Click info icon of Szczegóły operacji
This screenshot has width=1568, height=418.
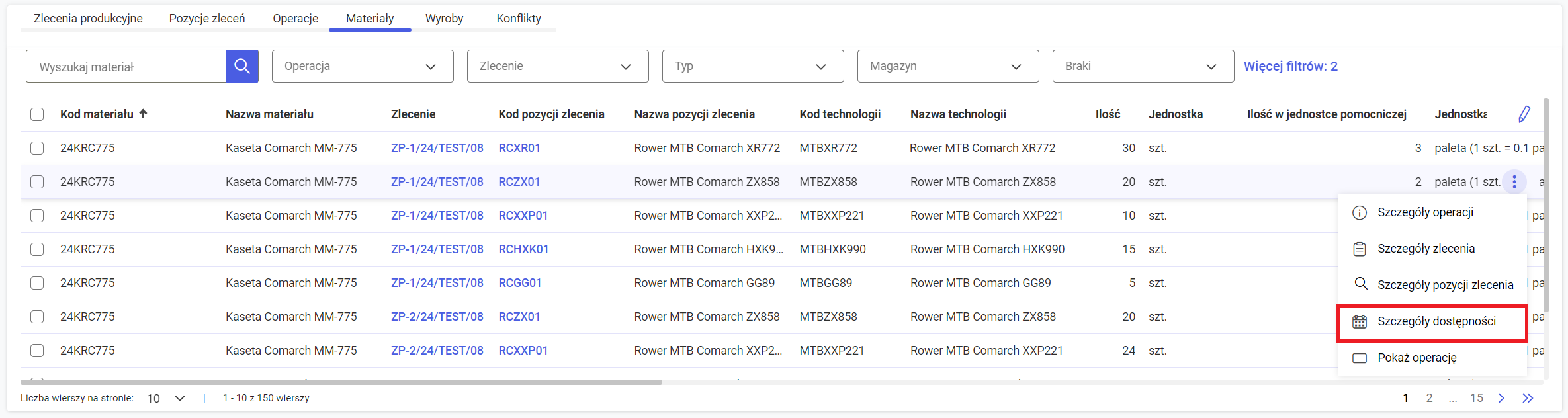[1360, 213]
